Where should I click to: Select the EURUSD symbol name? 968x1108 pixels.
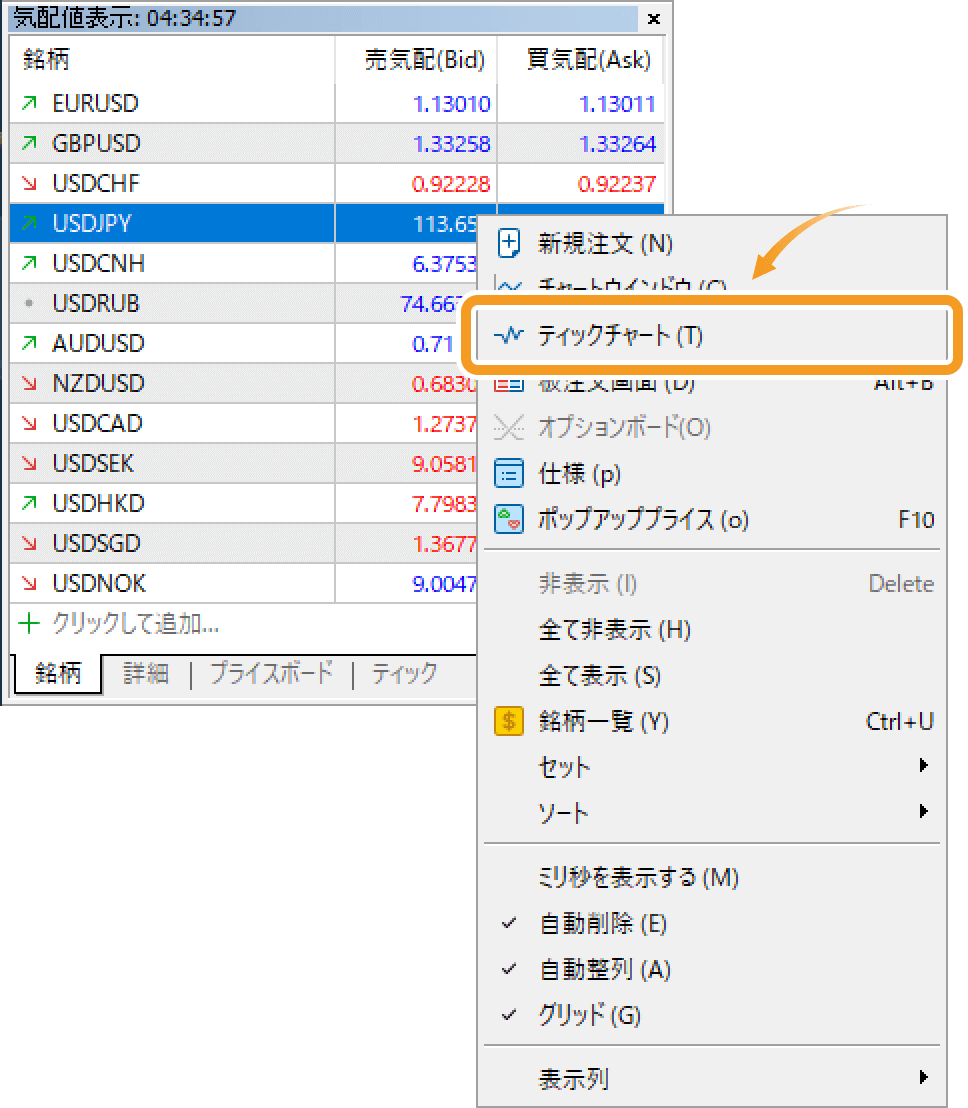coord(95,103)
